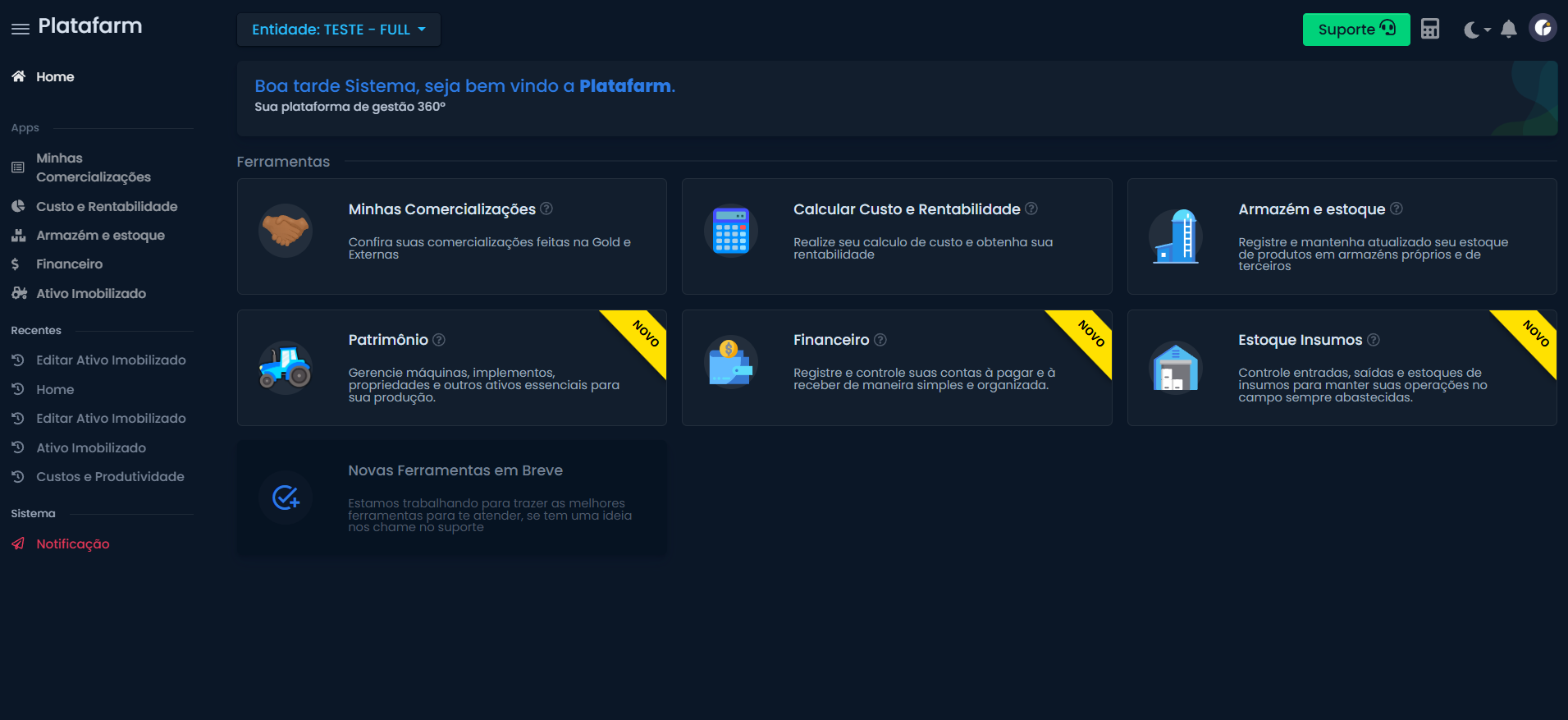
Task: Open the Financeiro card title
Action: [831, 340]
